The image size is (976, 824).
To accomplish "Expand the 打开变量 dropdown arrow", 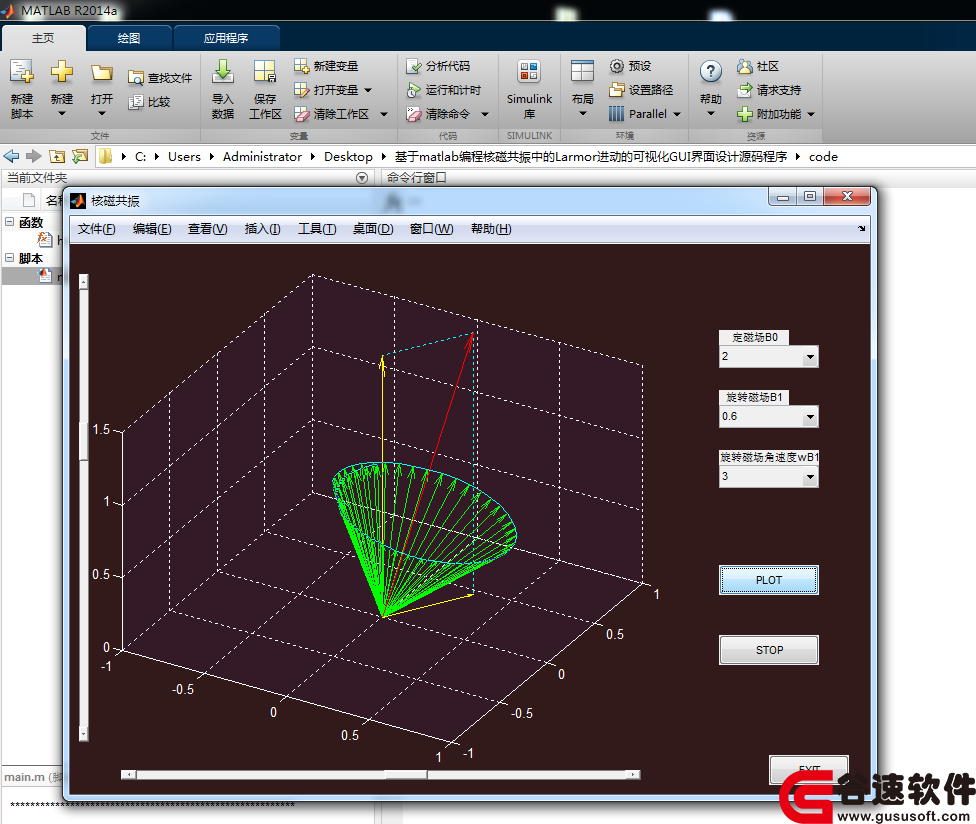I will click(368, 90).
